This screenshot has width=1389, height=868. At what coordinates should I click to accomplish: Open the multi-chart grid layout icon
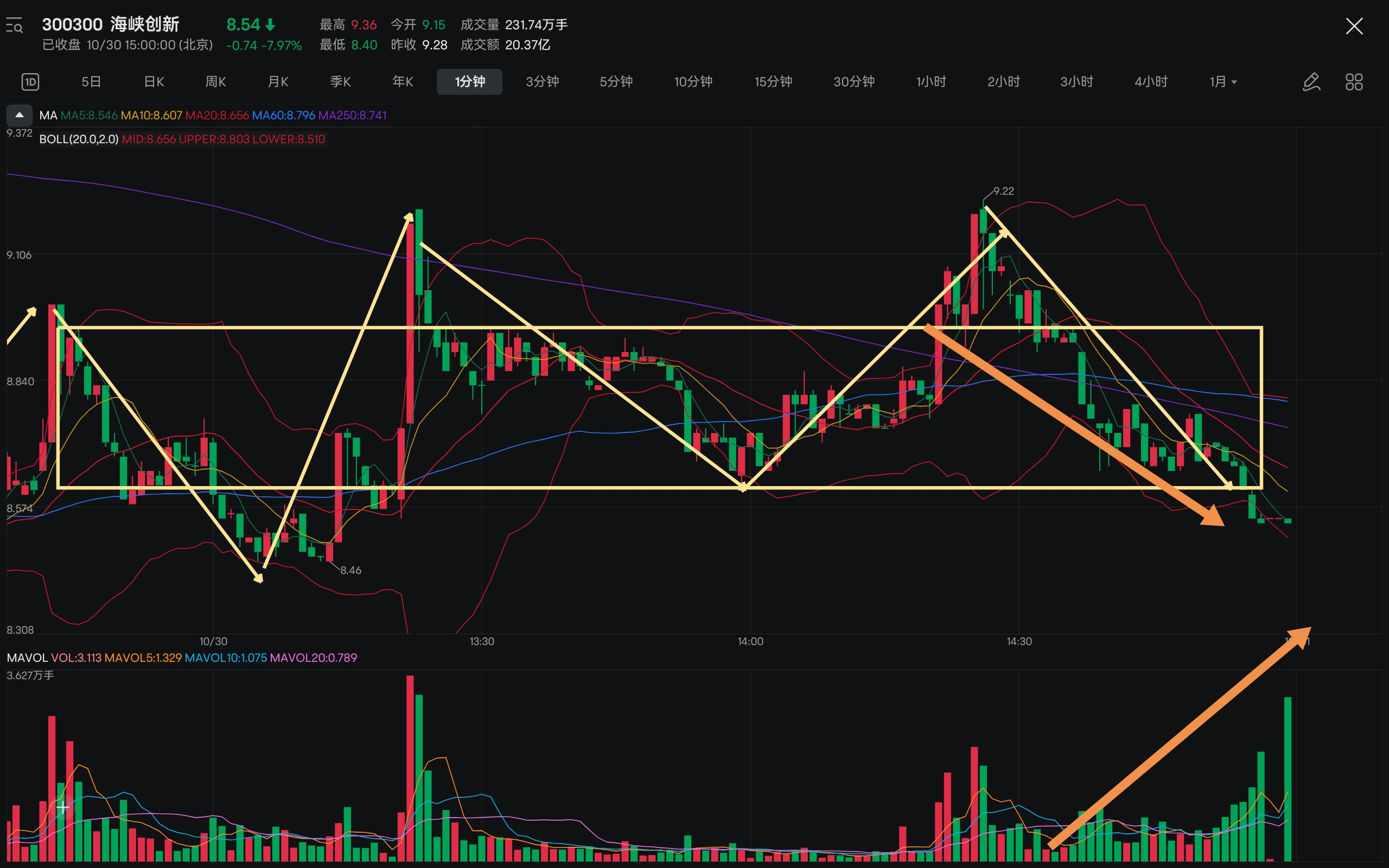tap(1354, 82)
